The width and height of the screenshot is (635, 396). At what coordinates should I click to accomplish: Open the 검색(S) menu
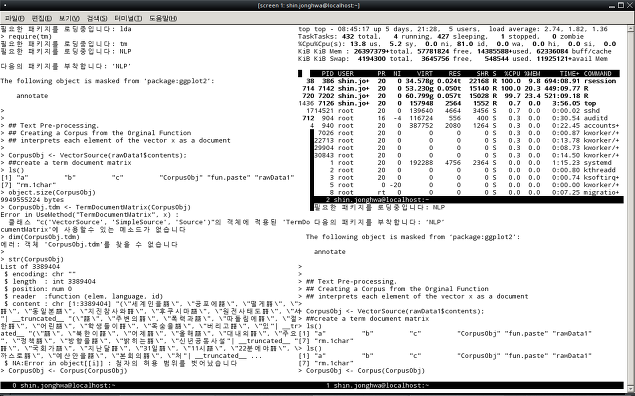(x=97, y=18)
